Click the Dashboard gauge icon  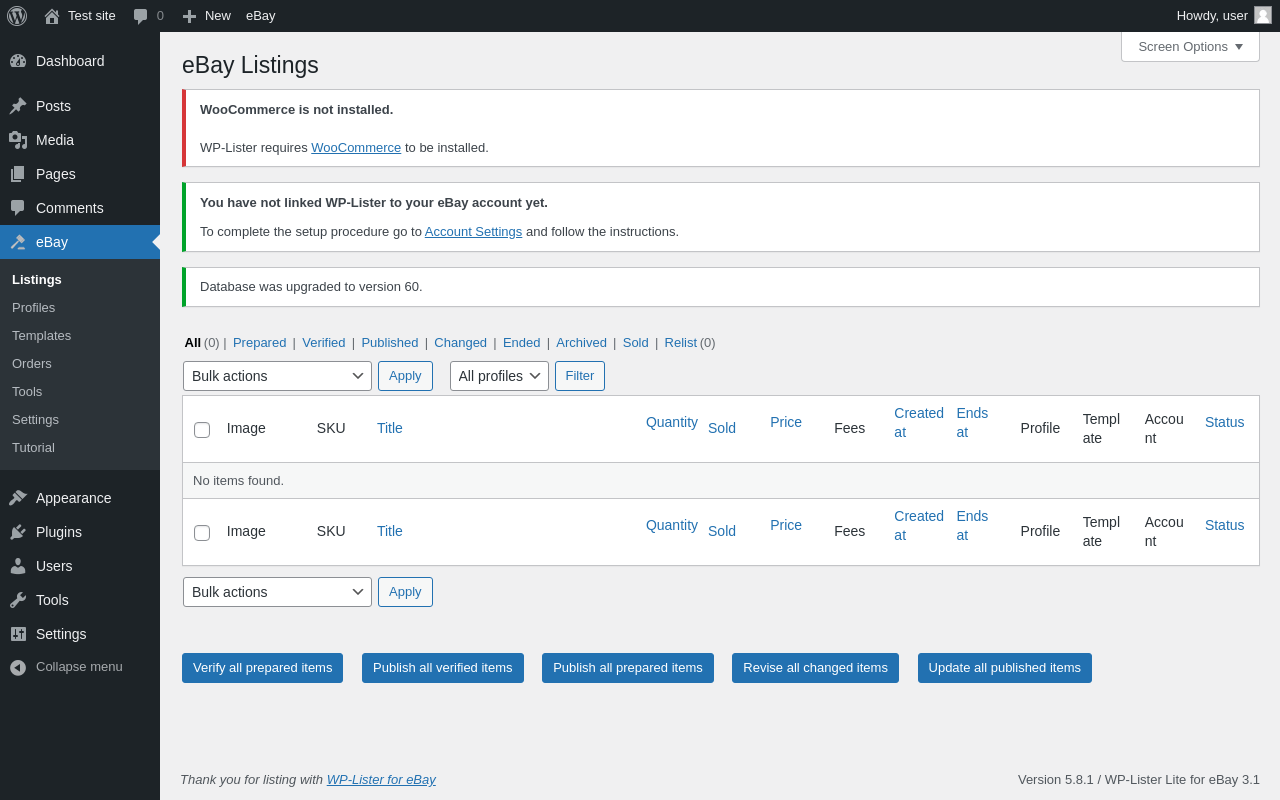pyautogui.click(x=18, y=61)
